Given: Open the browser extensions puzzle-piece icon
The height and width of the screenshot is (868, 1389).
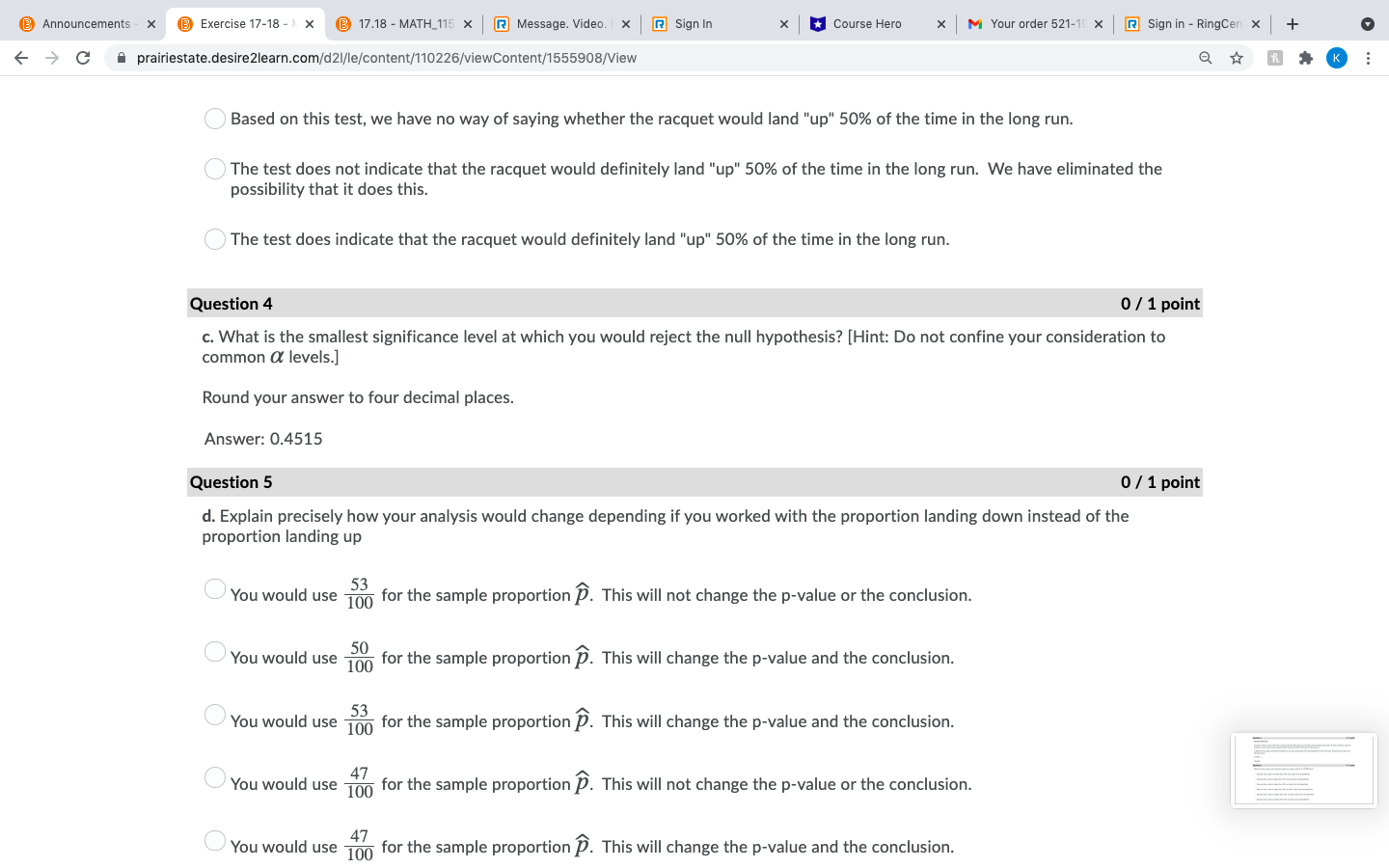Looking at the screenshot, I should tap(1306, 58).
